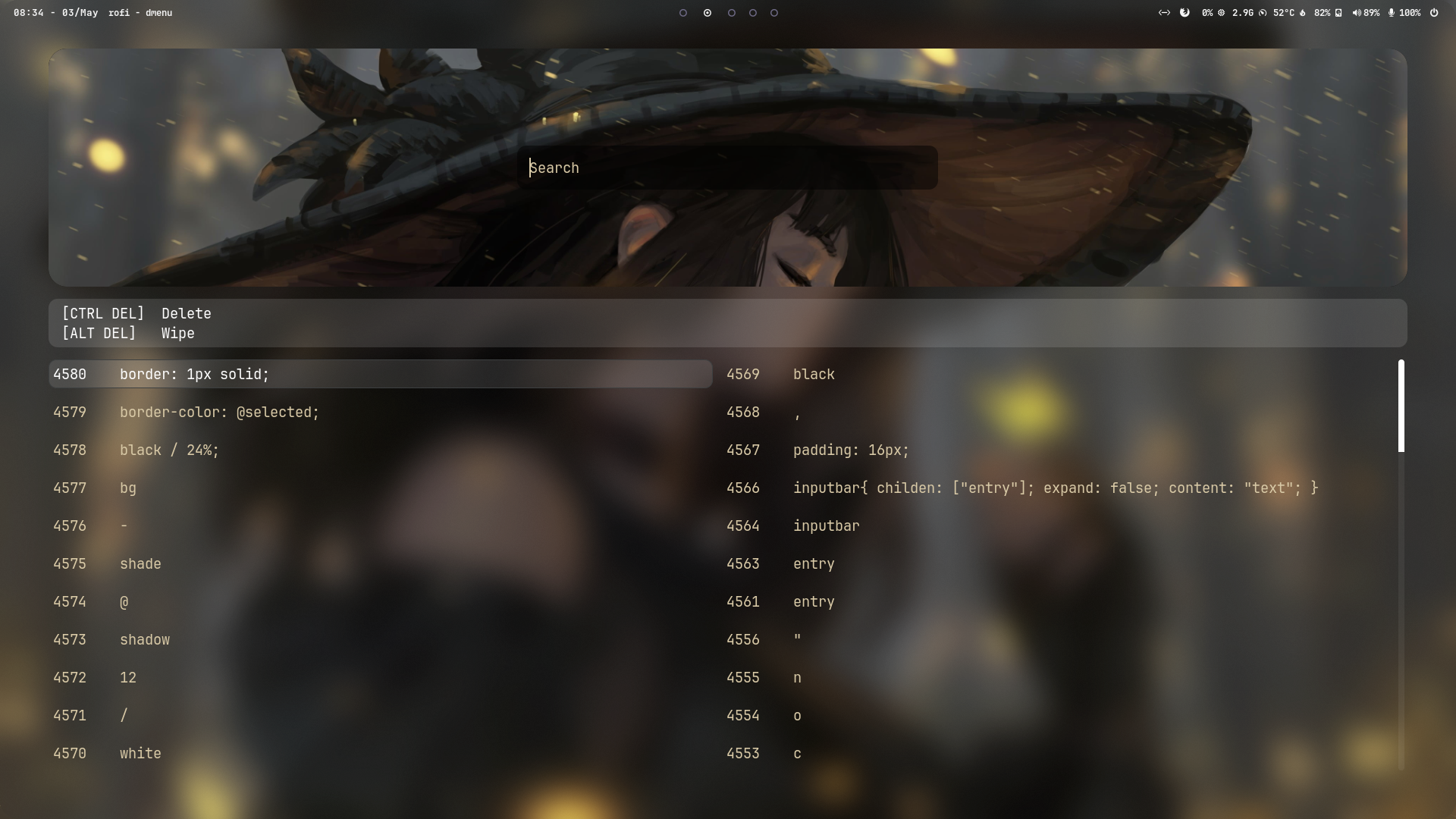The image size is (1456, 819).
Task: Select entry 4579 'border-color: @selected;'
Action: [219, 413]
